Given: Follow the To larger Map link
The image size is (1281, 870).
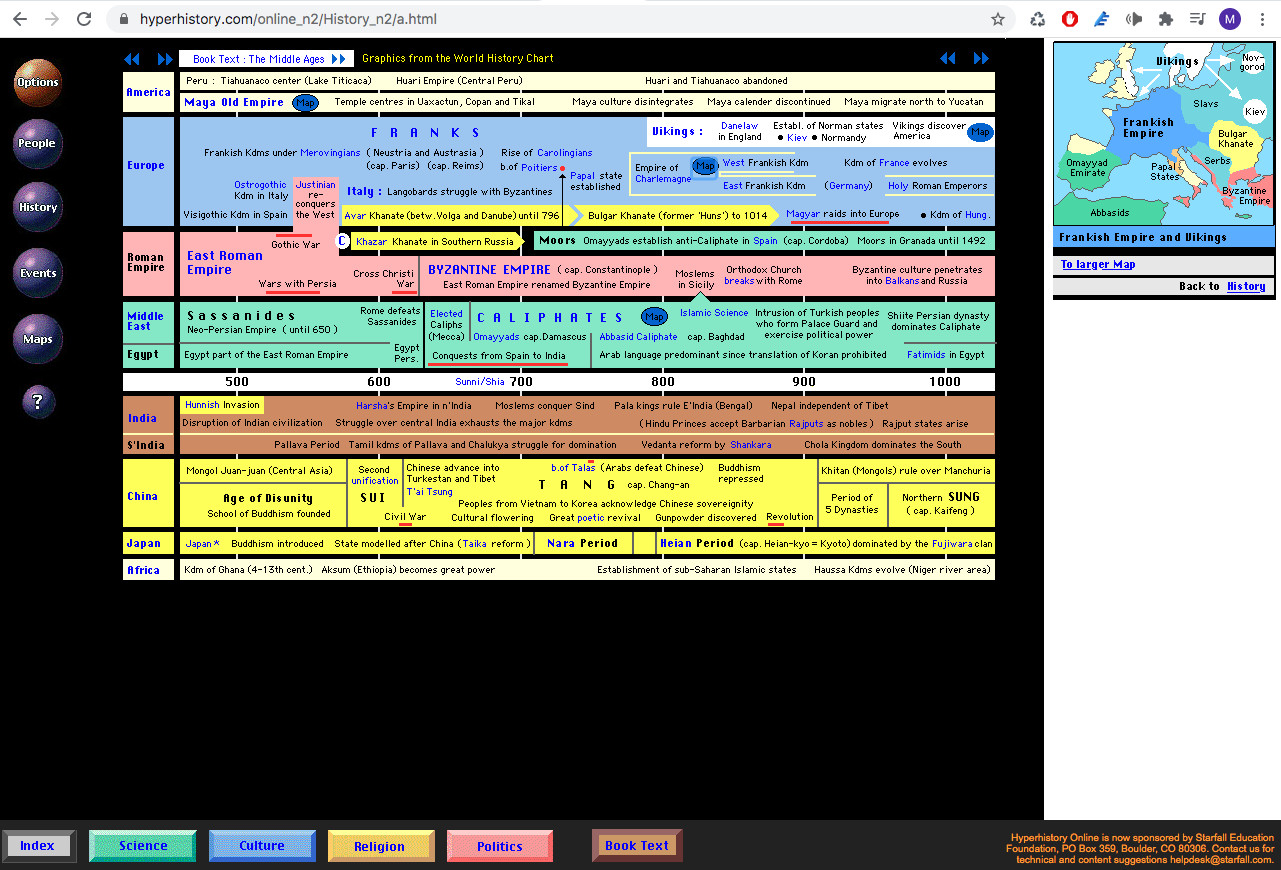Looking at the screenshot, I should click(x=1097, y=264).
